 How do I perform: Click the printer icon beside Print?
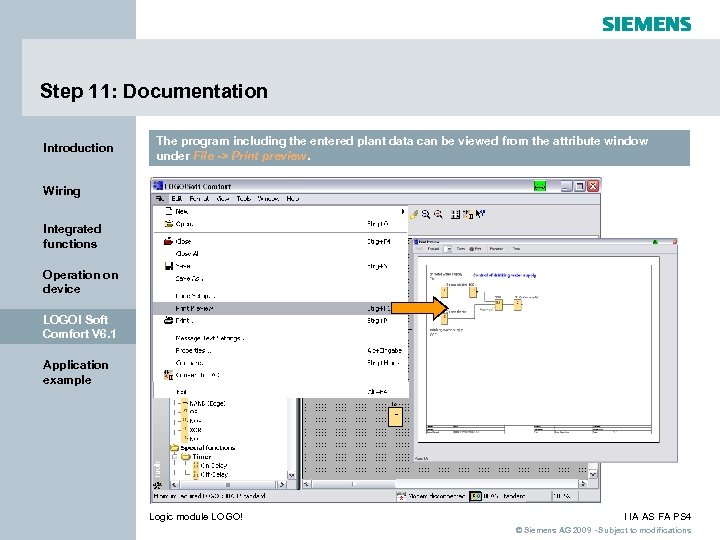[169, 321]
